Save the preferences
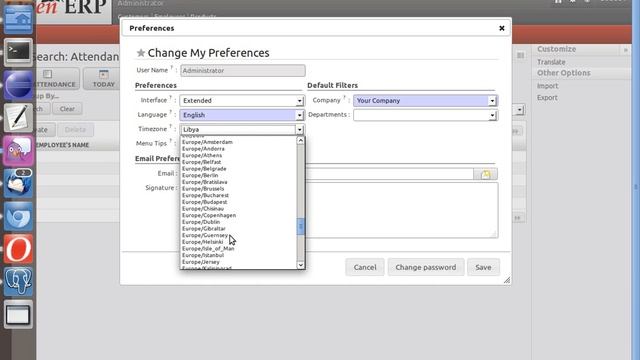Image resolution: width=640 pixels, height=360 pixels. point(483,267)
